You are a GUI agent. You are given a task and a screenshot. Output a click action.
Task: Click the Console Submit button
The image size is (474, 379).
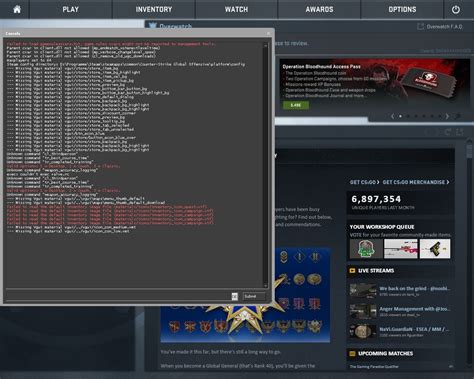[254, 296]
